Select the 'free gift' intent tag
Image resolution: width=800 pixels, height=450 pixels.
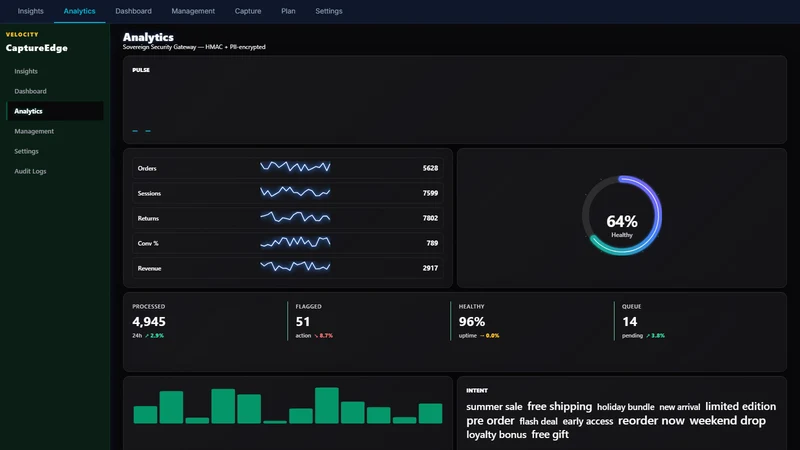(x=550, y=435)
